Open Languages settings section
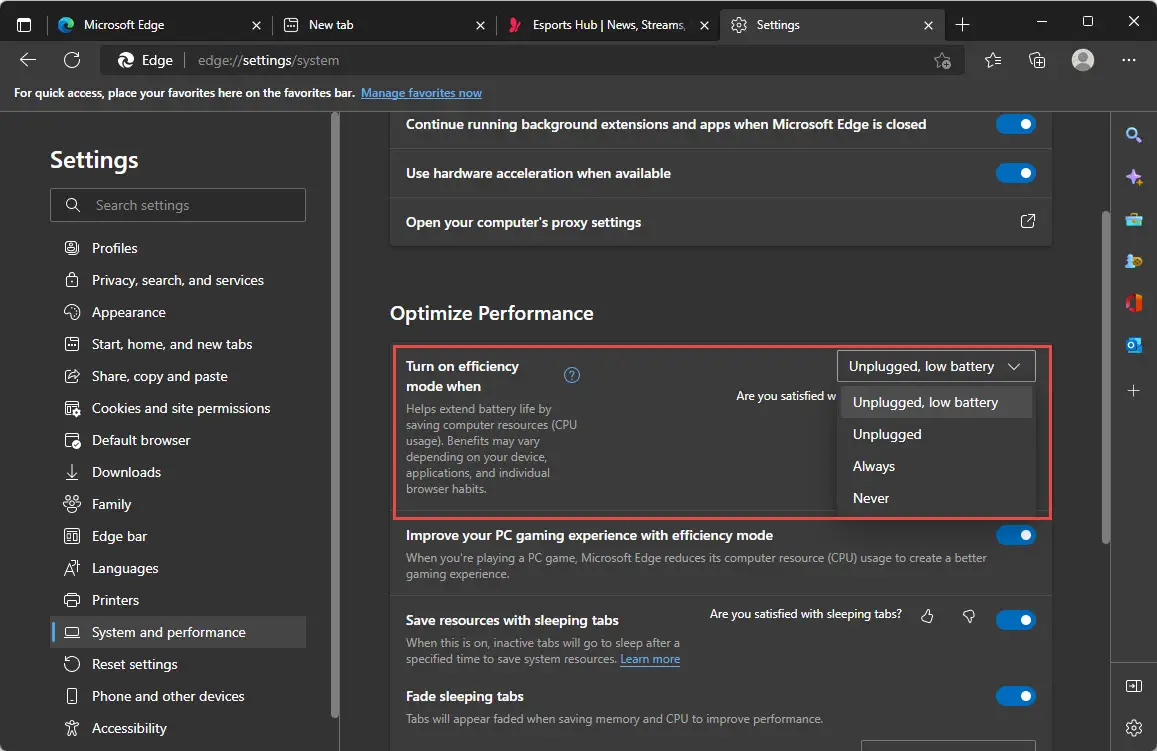This screenshot has width=1157, height=751. (x=178, y=568)
